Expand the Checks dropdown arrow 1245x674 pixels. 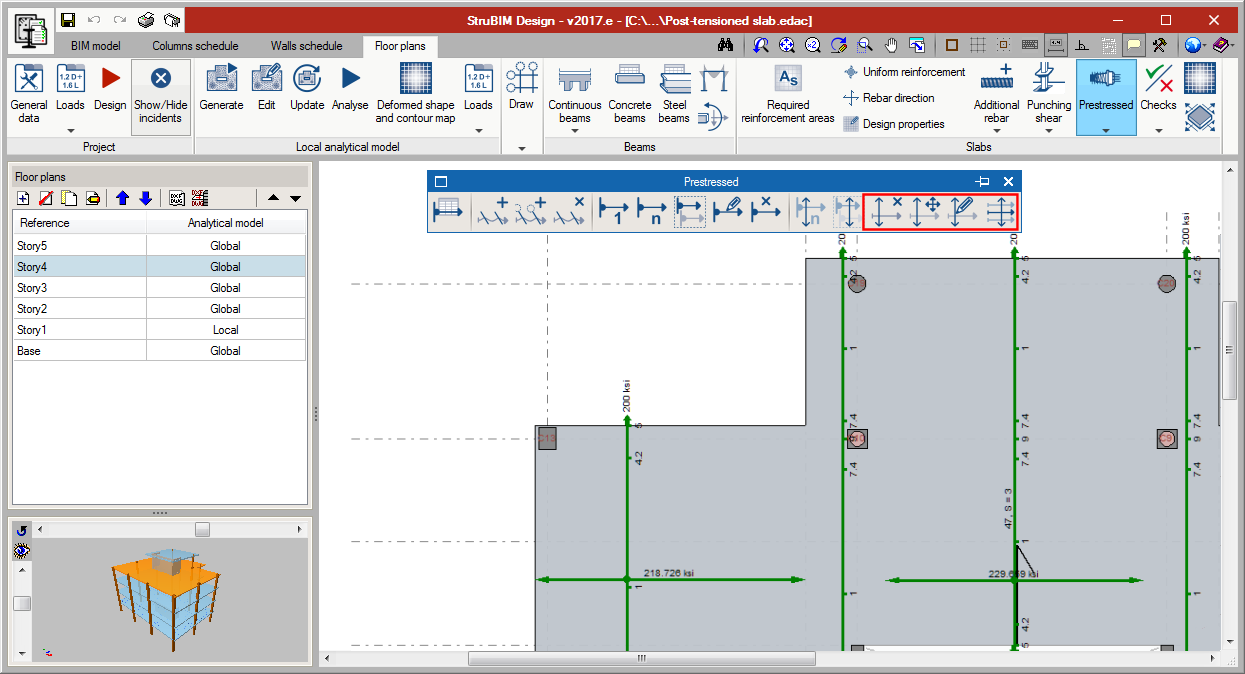pos(1158,130)
